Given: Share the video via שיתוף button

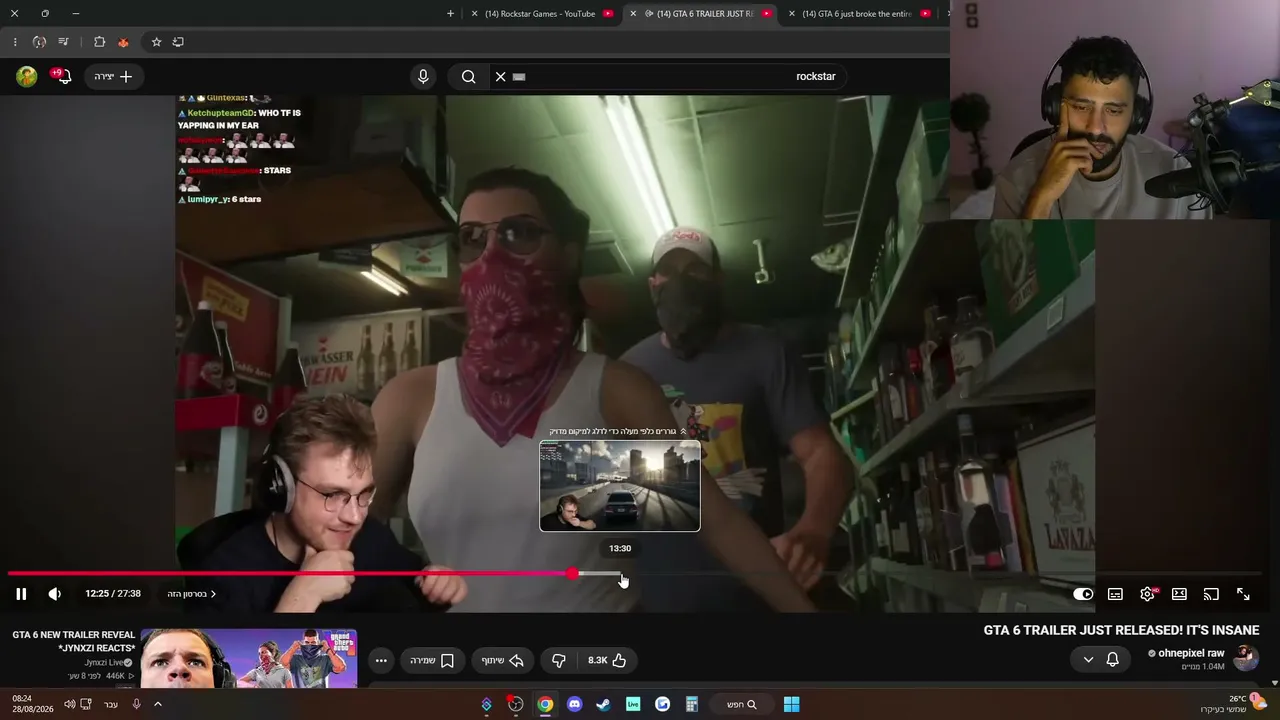Looking at the screenshot, I should click(x=502, y=660).
